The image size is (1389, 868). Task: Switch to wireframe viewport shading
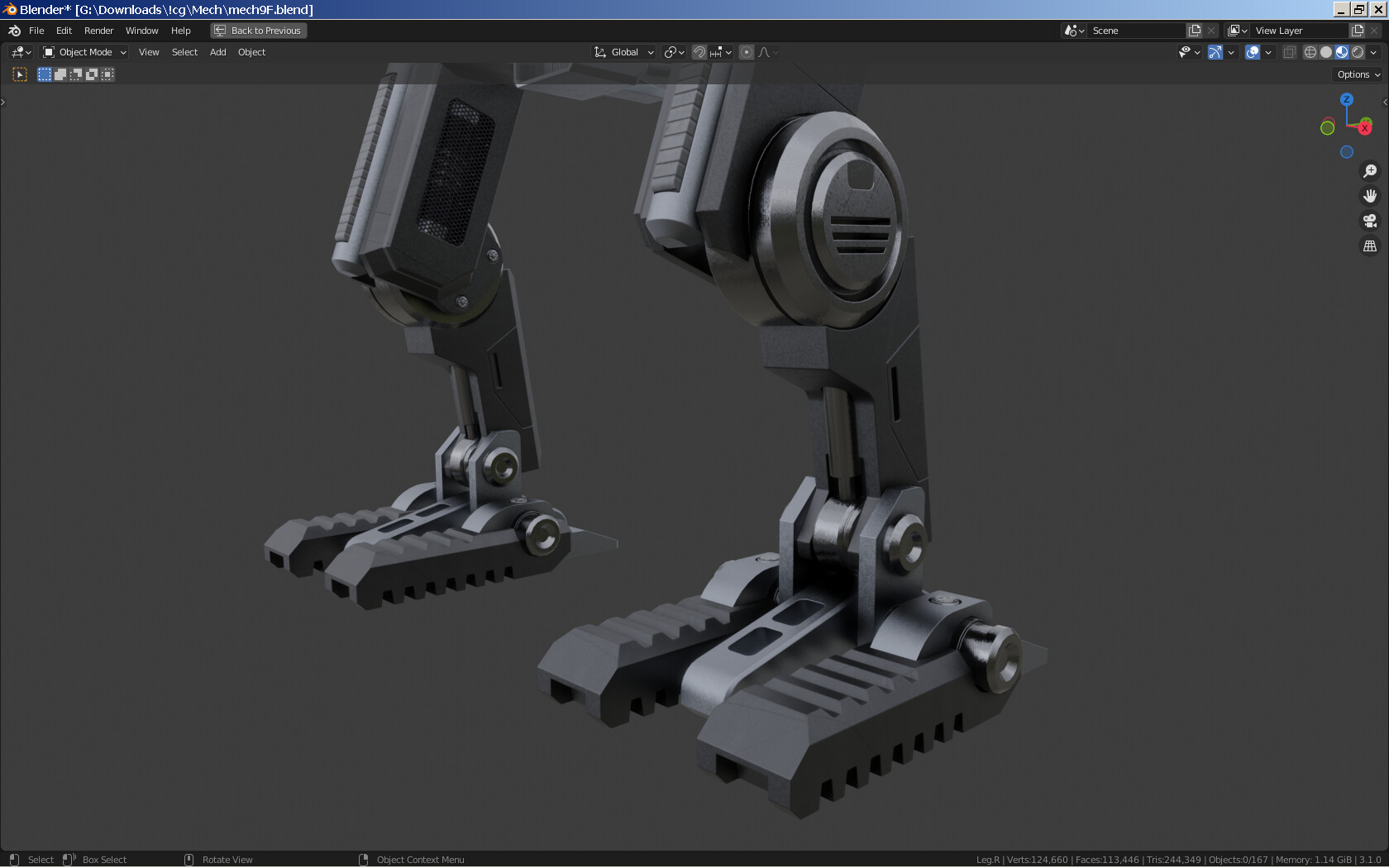1310,51
